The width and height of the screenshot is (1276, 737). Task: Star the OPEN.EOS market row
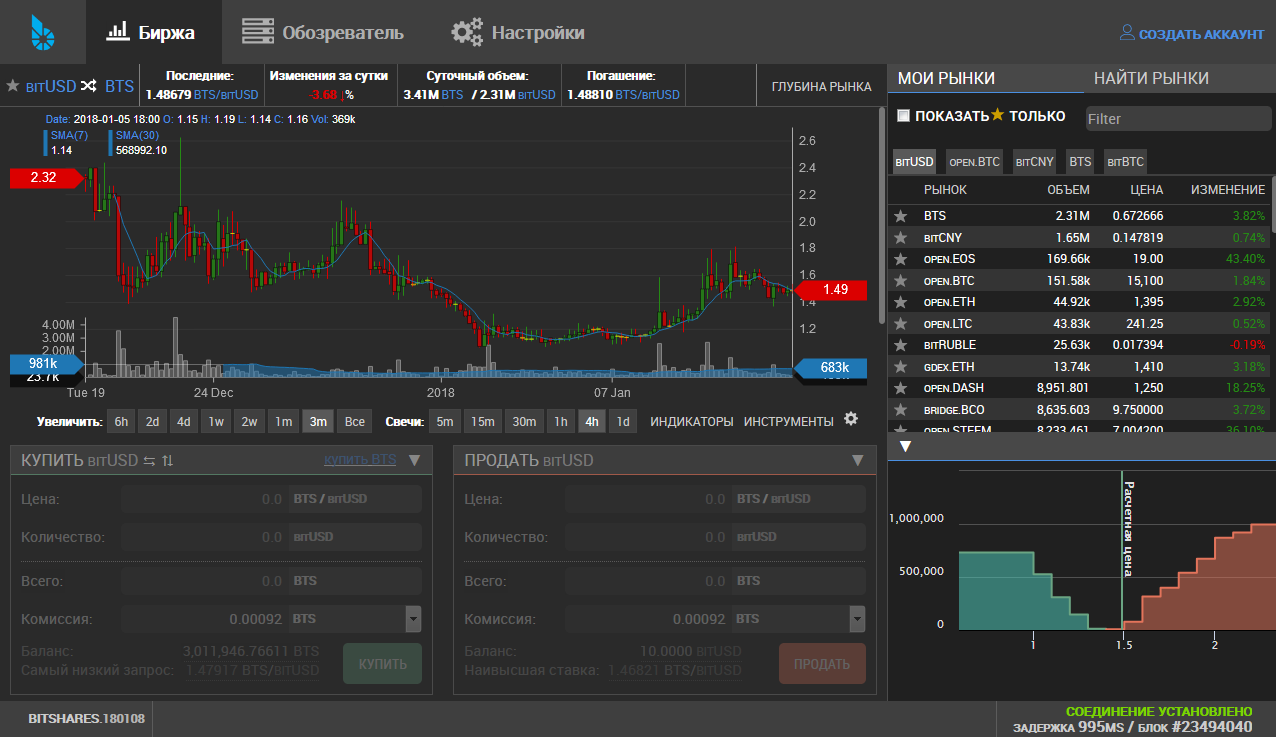[901, 259]
